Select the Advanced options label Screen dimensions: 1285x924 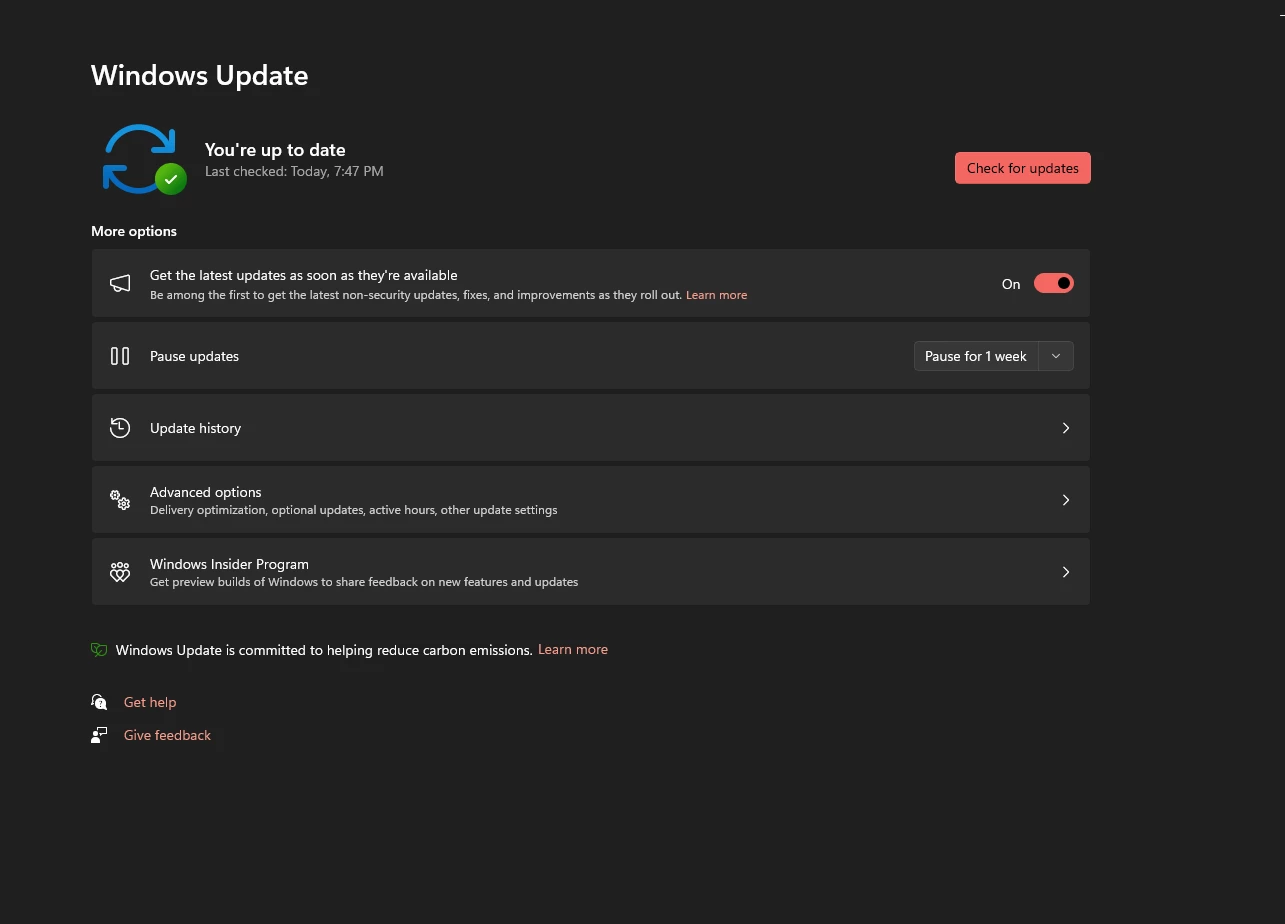pyautogui.click(x=205, y=492)
